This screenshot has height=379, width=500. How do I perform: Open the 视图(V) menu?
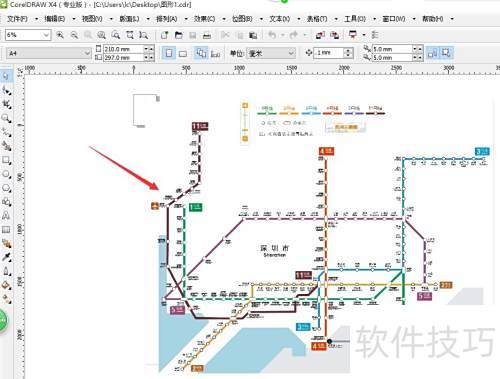click(92, 19)
